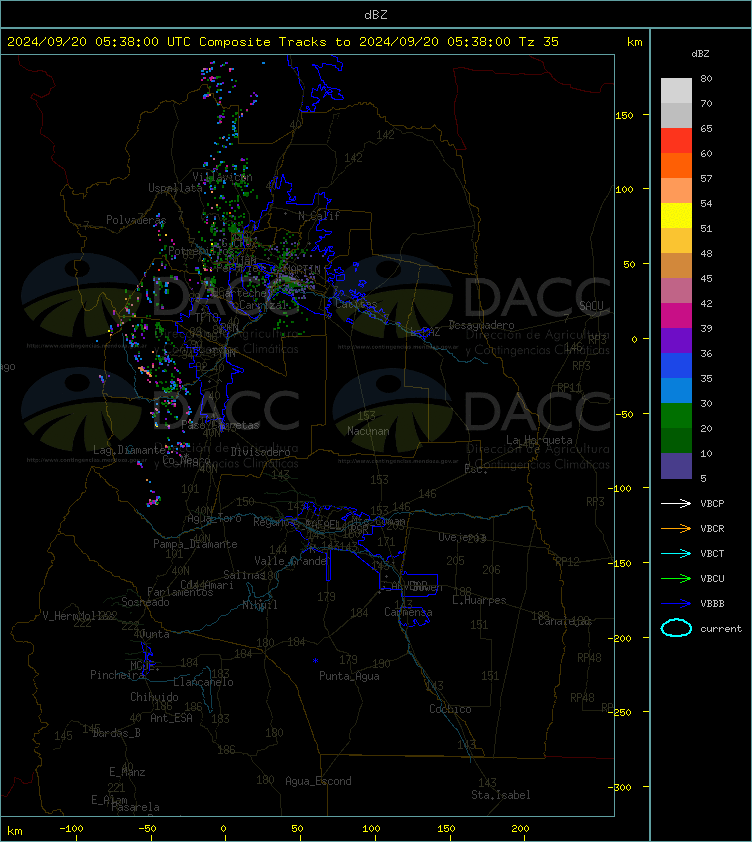Viewport: 752px width, 842px height.
Task: Pick the light blue swatch between 35 and 30
Action: click(676, 390)
